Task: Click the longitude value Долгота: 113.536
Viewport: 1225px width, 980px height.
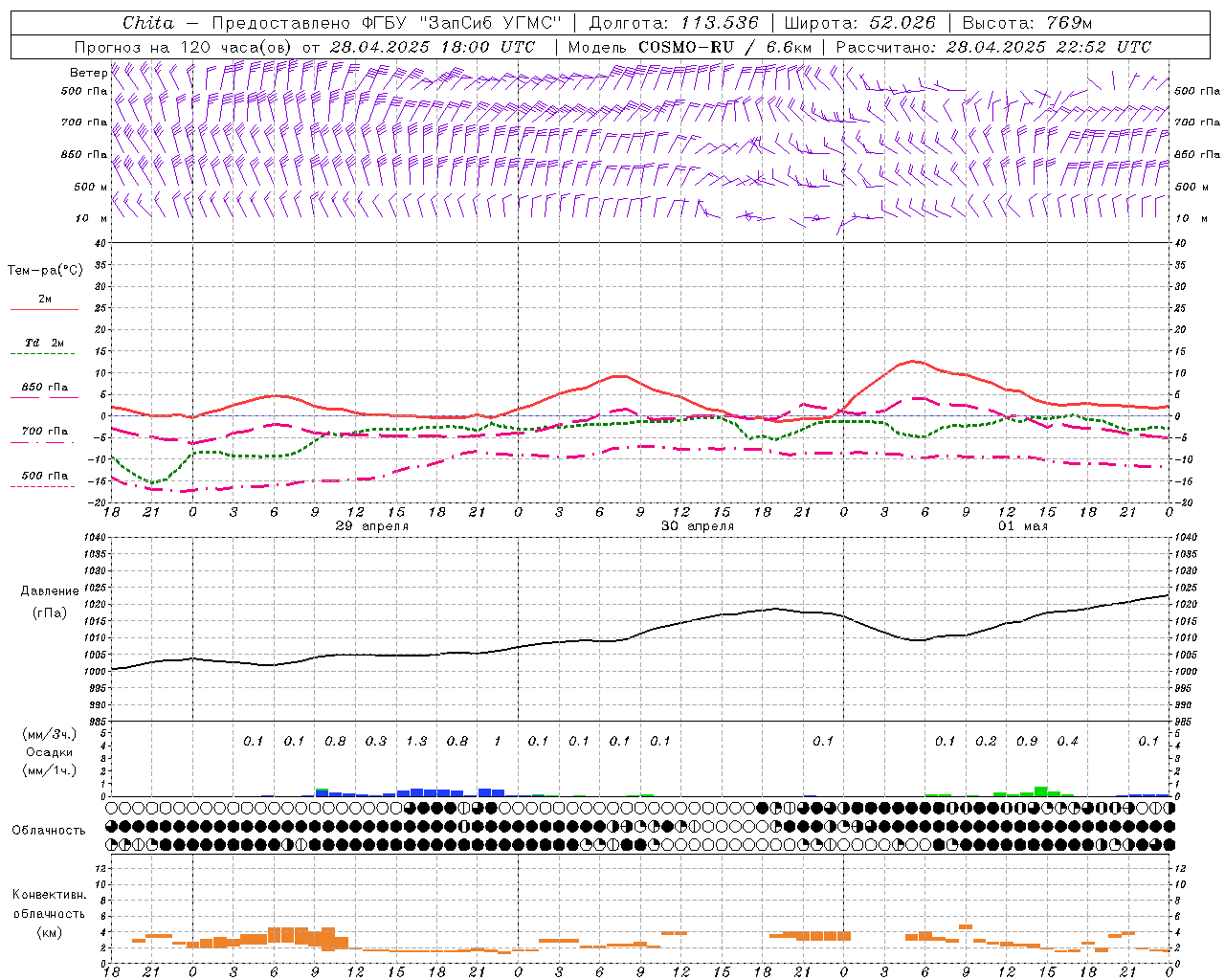Action: (x=674, y=23)
